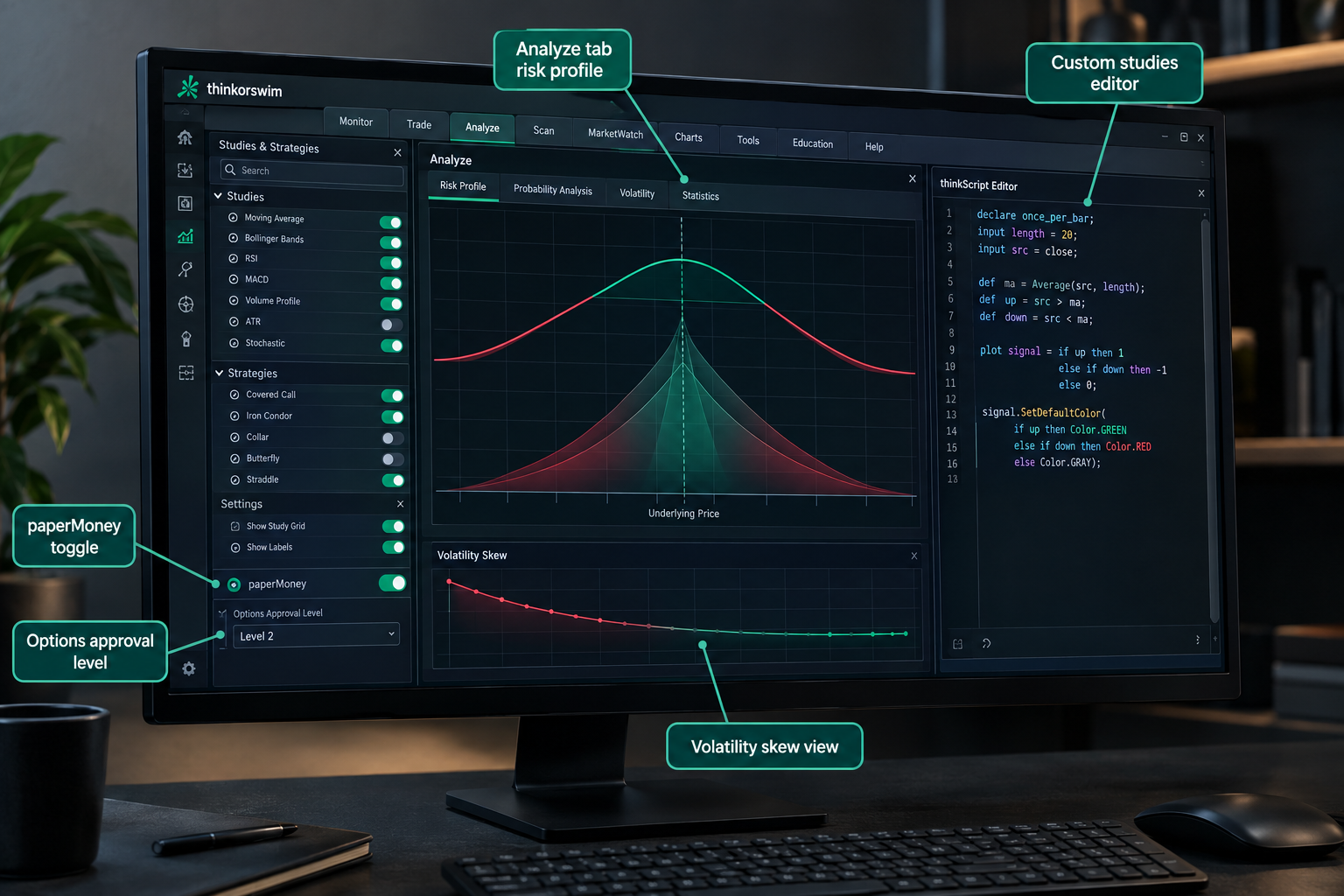1344x896 pixels.
Task: Open the three-dot menu in thinkScript Editor
Action: click(x=1198, y=640)
